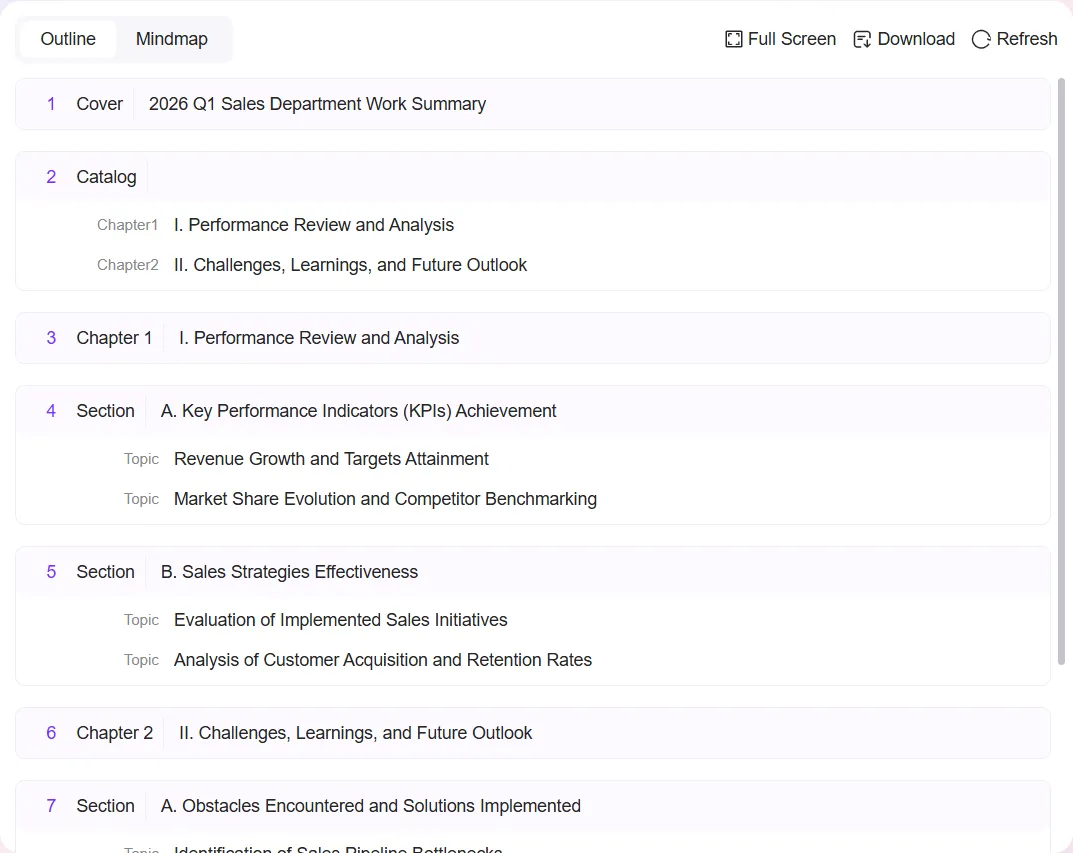Click the Market Share Evolution topic
1073x853 pixels.
point(385,499)
